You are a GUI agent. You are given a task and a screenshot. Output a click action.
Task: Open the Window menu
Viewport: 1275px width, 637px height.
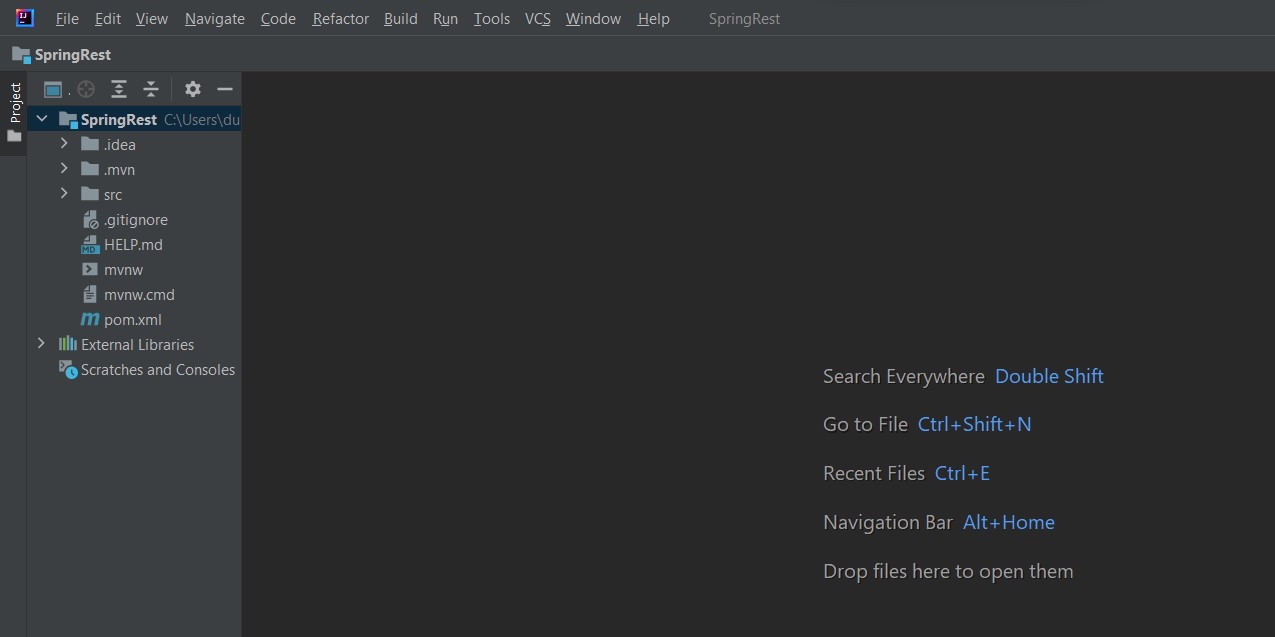(x=593, y=18)
